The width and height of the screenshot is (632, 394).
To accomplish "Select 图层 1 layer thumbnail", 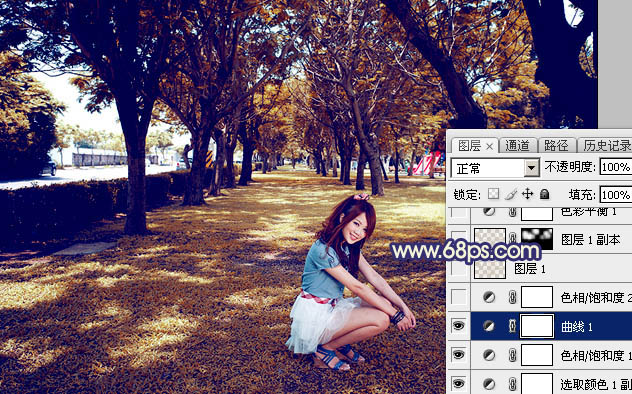I will coord(490,269).
